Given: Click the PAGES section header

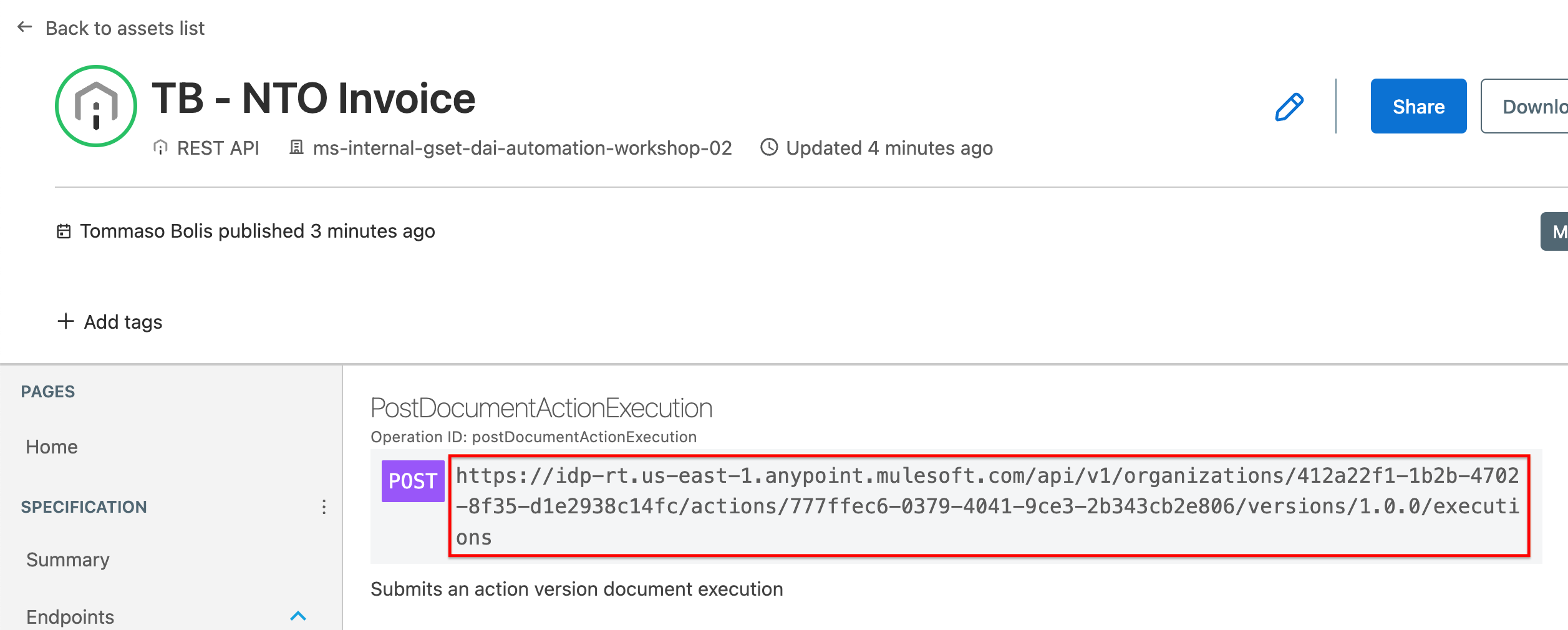Looking at the screenshot, I should coord(48,392).
